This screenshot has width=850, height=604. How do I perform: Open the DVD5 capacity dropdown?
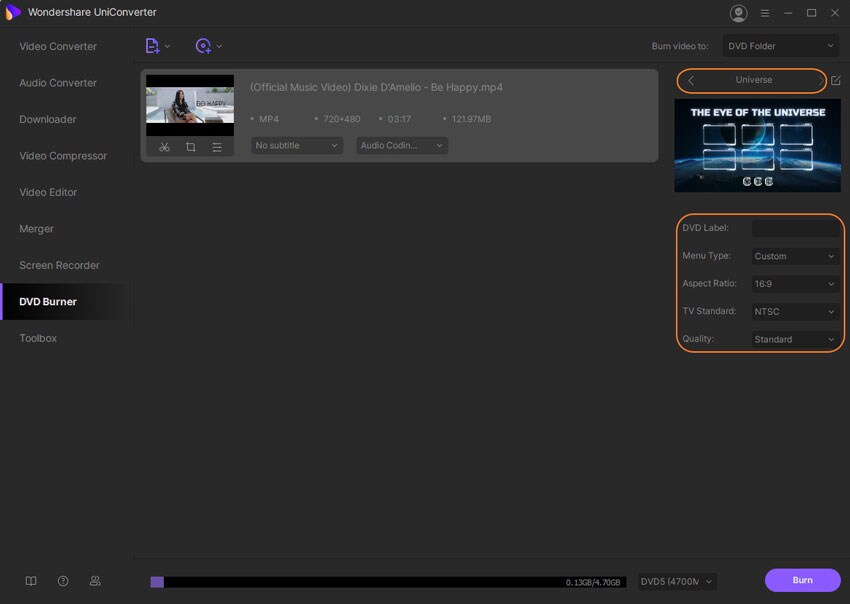(x=676, y=581)
